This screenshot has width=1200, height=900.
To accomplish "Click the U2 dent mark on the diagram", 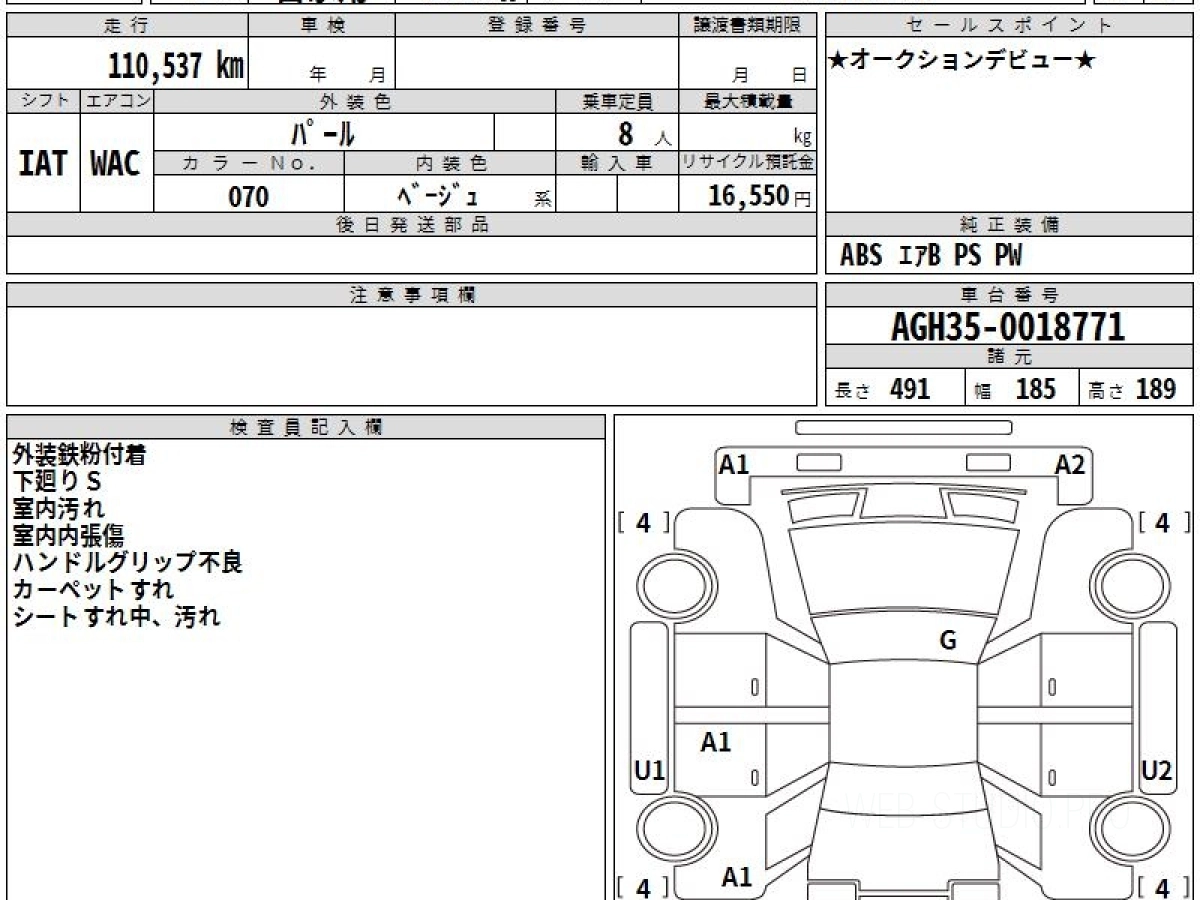I will tap(1156, 771).
